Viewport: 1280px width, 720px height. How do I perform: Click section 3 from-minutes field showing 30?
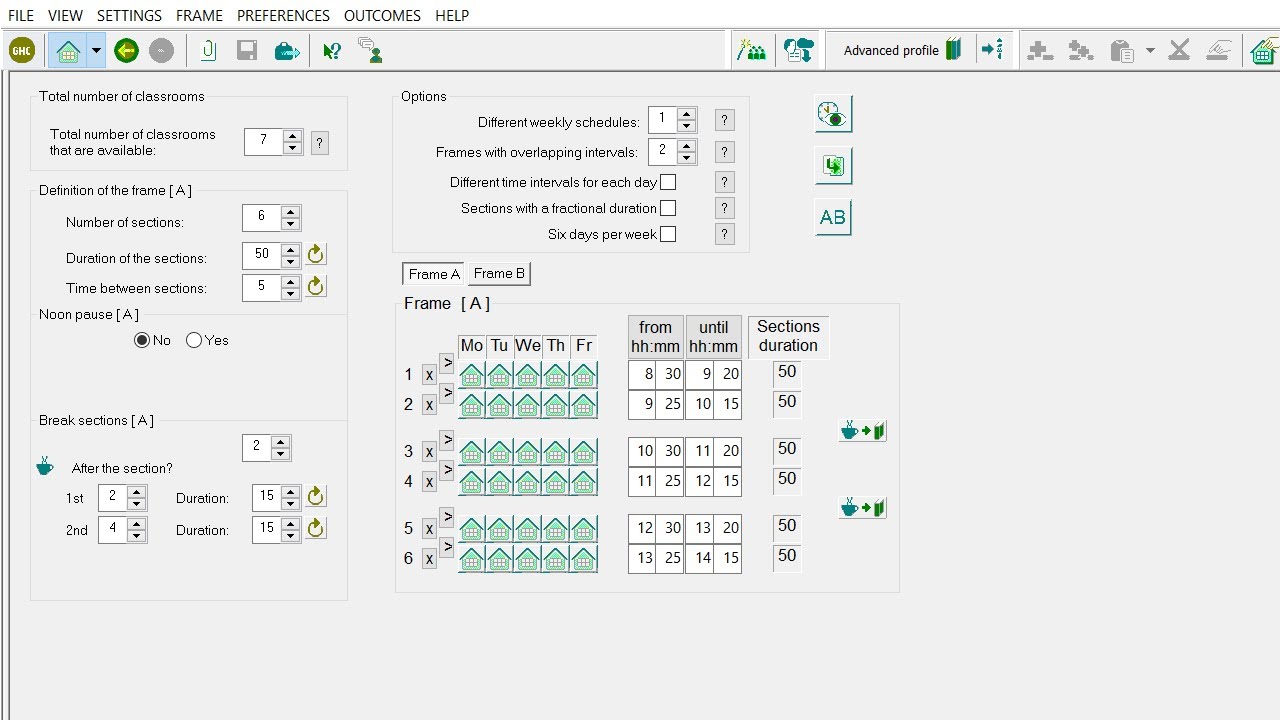[670, 451]
